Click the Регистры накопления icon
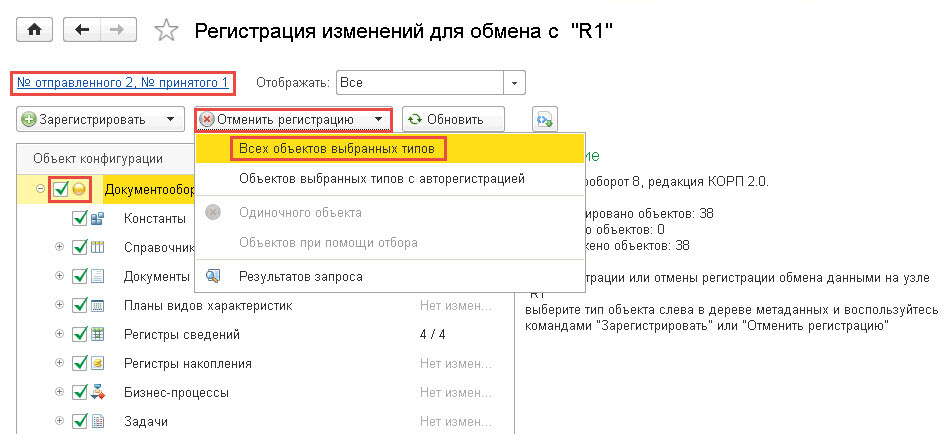The height and width of the screenshot is (434, 943). (x=97, y=364)
